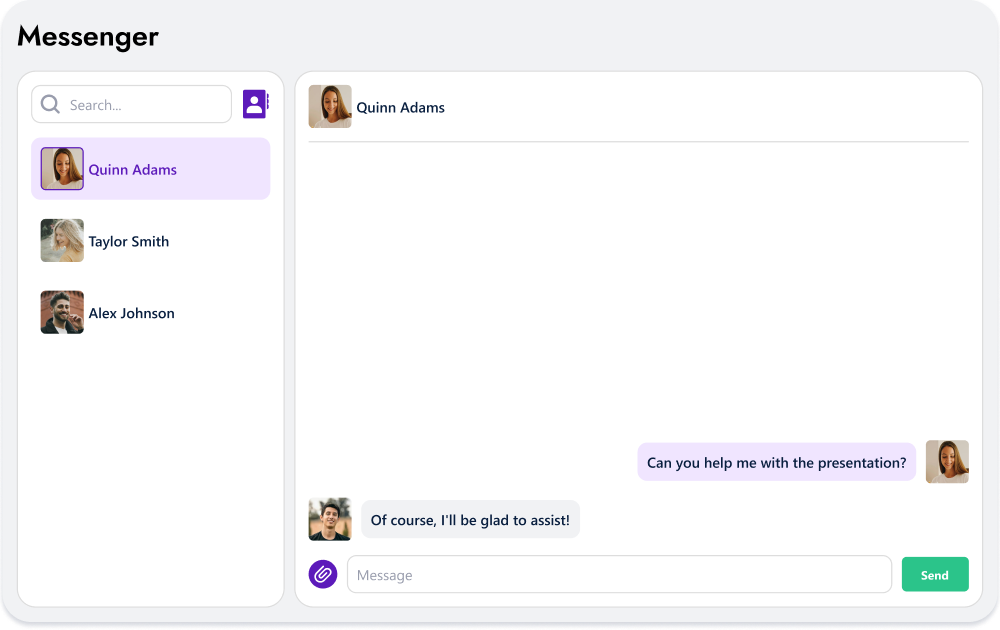Click Quinn Adams name in the chat header
The image size is (1000, 630).
(x=400, y=107)
